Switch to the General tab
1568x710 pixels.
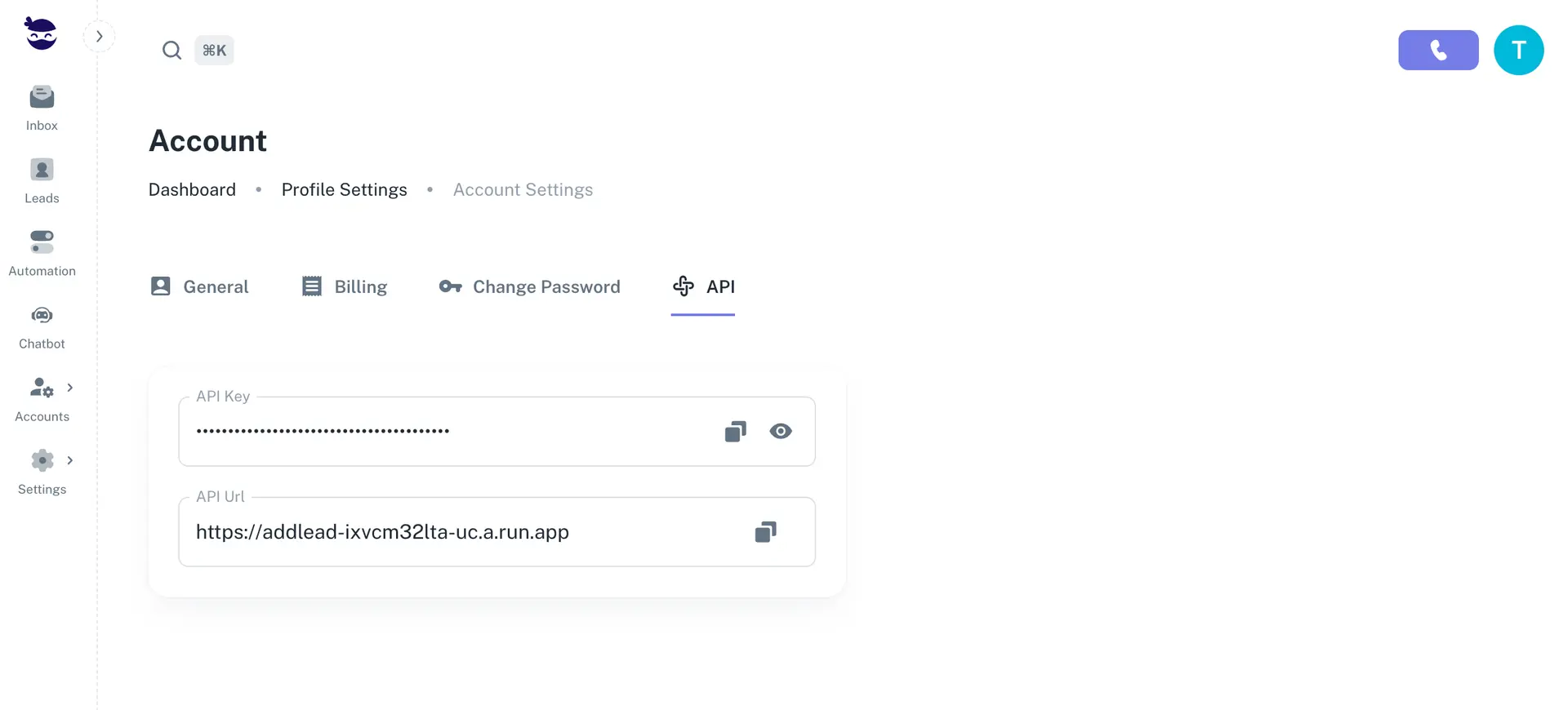[x=200, y=286]
